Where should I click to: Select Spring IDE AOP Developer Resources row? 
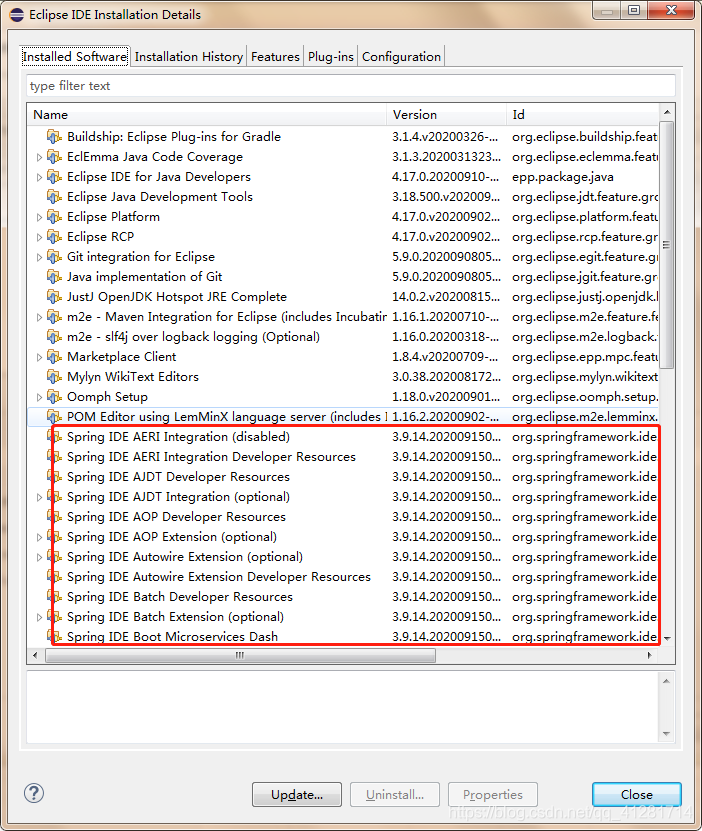(343, 517)
